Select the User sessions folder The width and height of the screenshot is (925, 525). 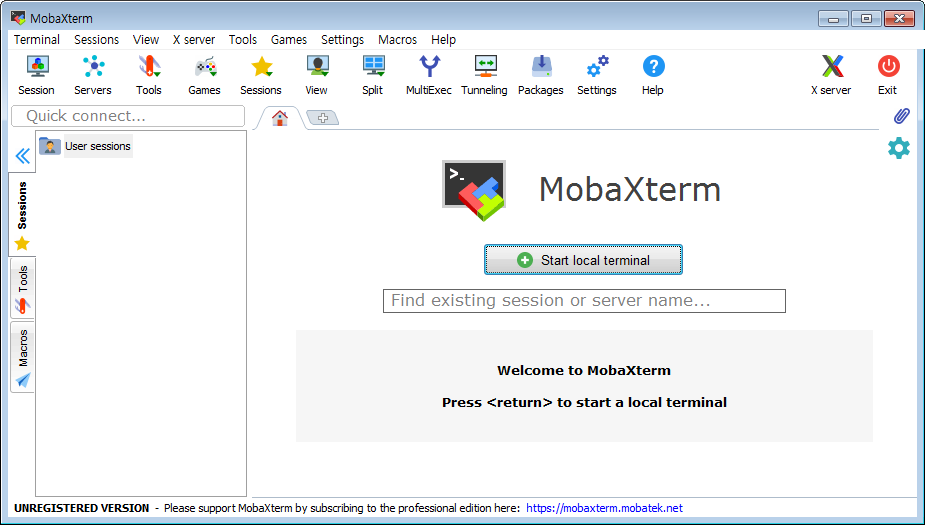86,146
